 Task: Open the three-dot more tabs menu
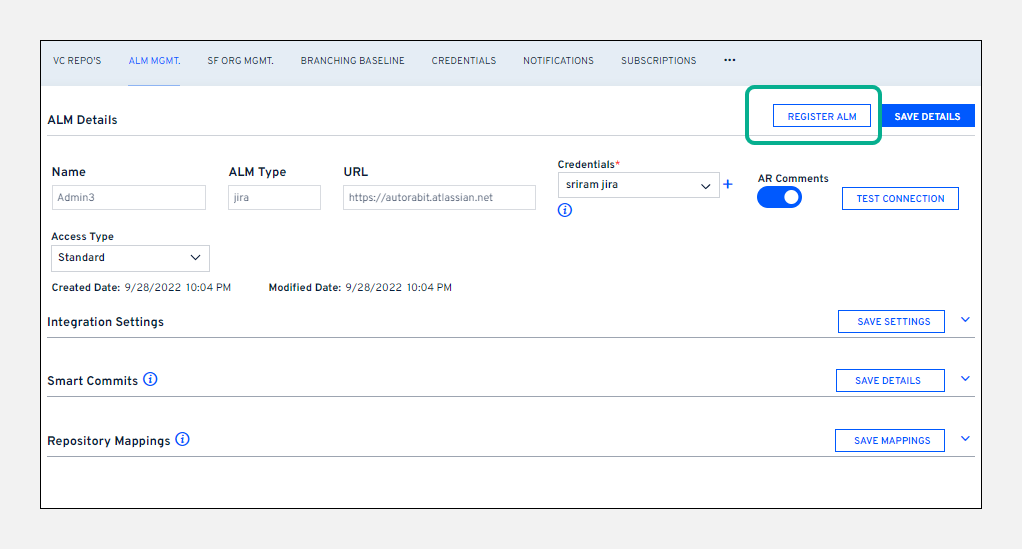pyautogui.click(x=730, y=60)
